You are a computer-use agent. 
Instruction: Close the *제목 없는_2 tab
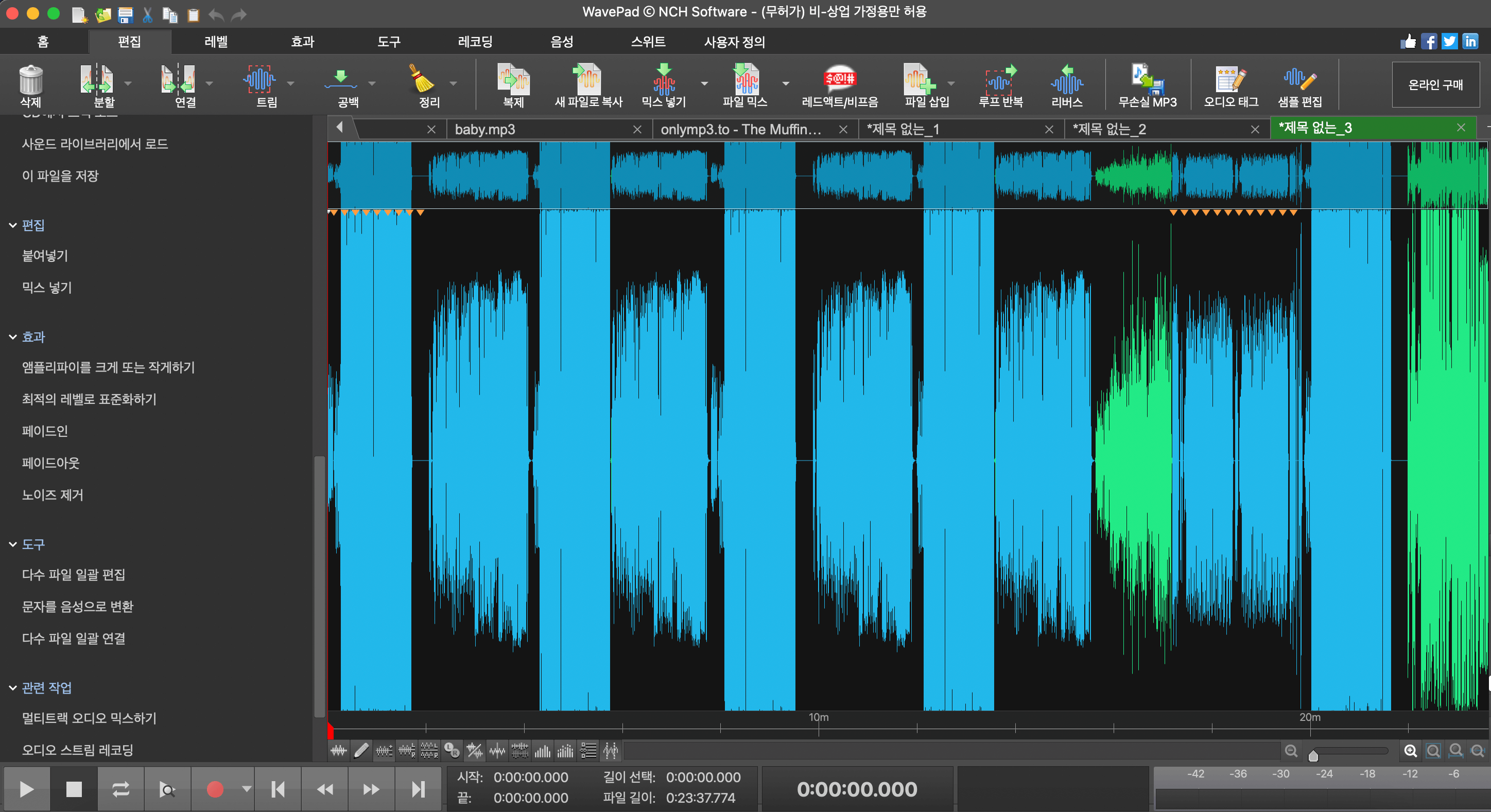tap(1254, 130)
